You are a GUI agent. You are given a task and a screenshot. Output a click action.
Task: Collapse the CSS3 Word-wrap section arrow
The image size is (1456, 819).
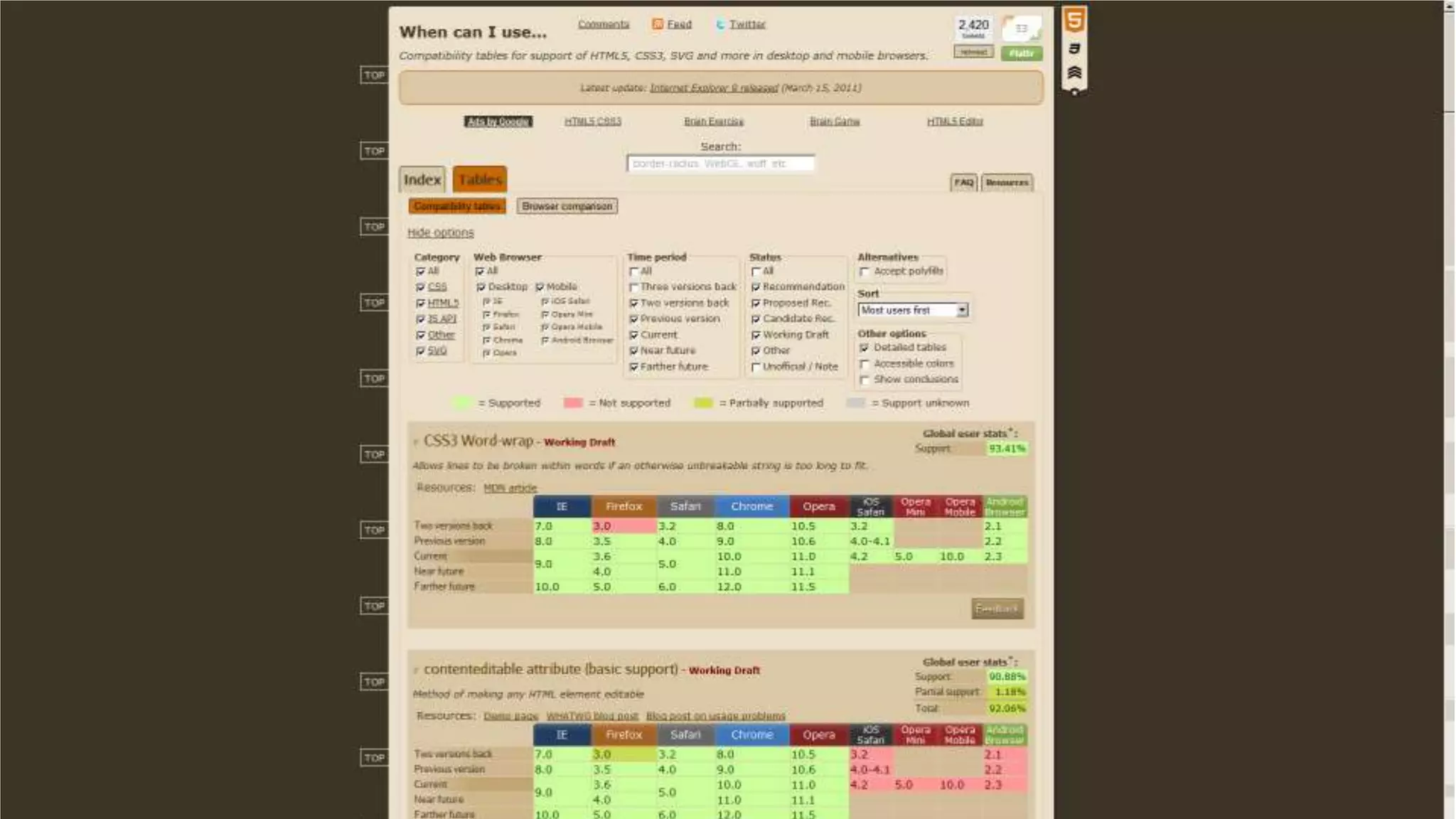tap(416, 442)
